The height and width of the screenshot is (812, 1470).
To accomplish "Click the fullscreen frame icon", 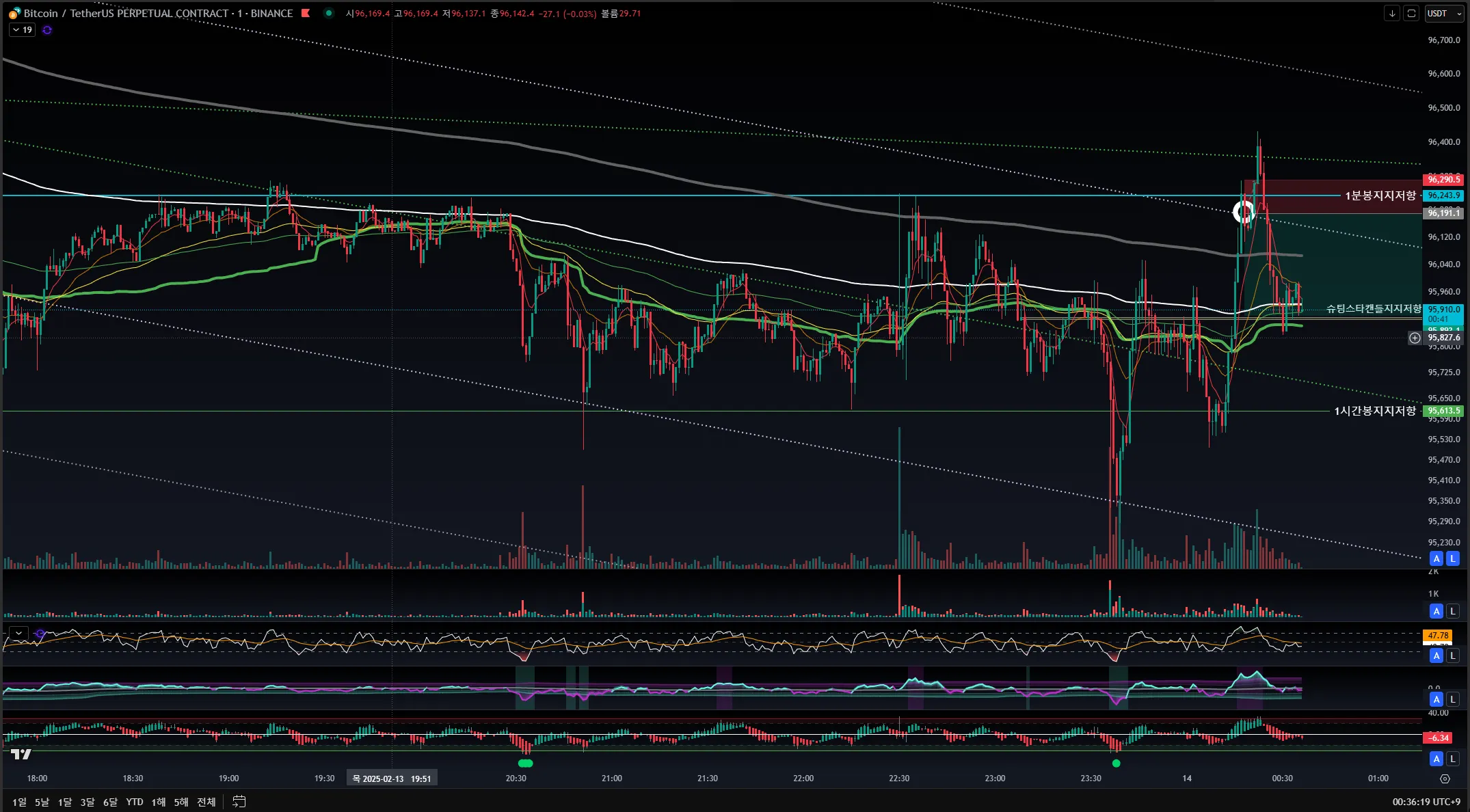I will 1411,14.
